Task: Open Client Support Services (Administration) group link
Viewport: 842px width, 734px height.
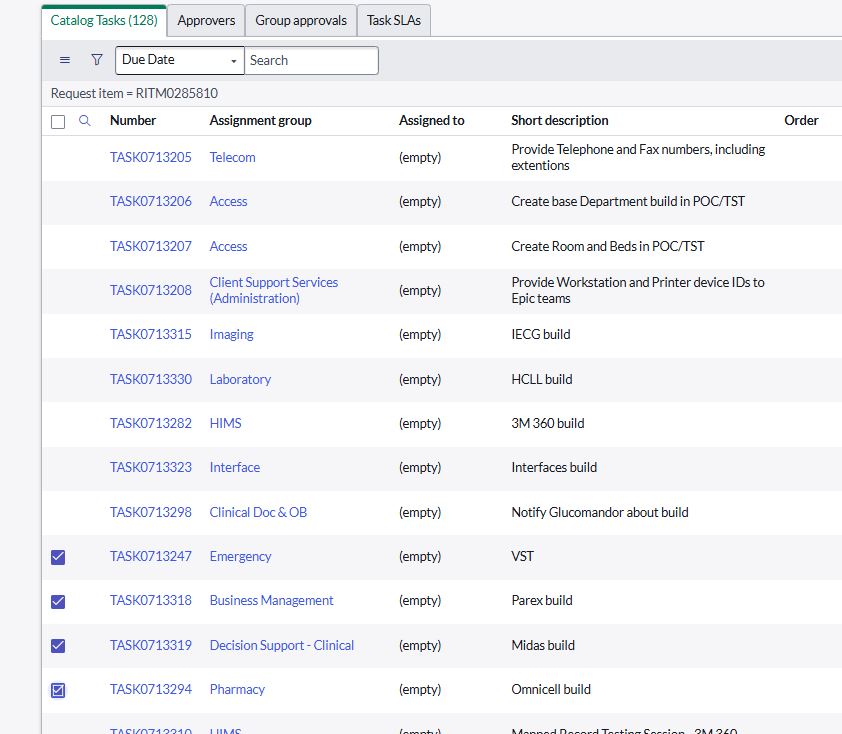Action: click(274, 290)
